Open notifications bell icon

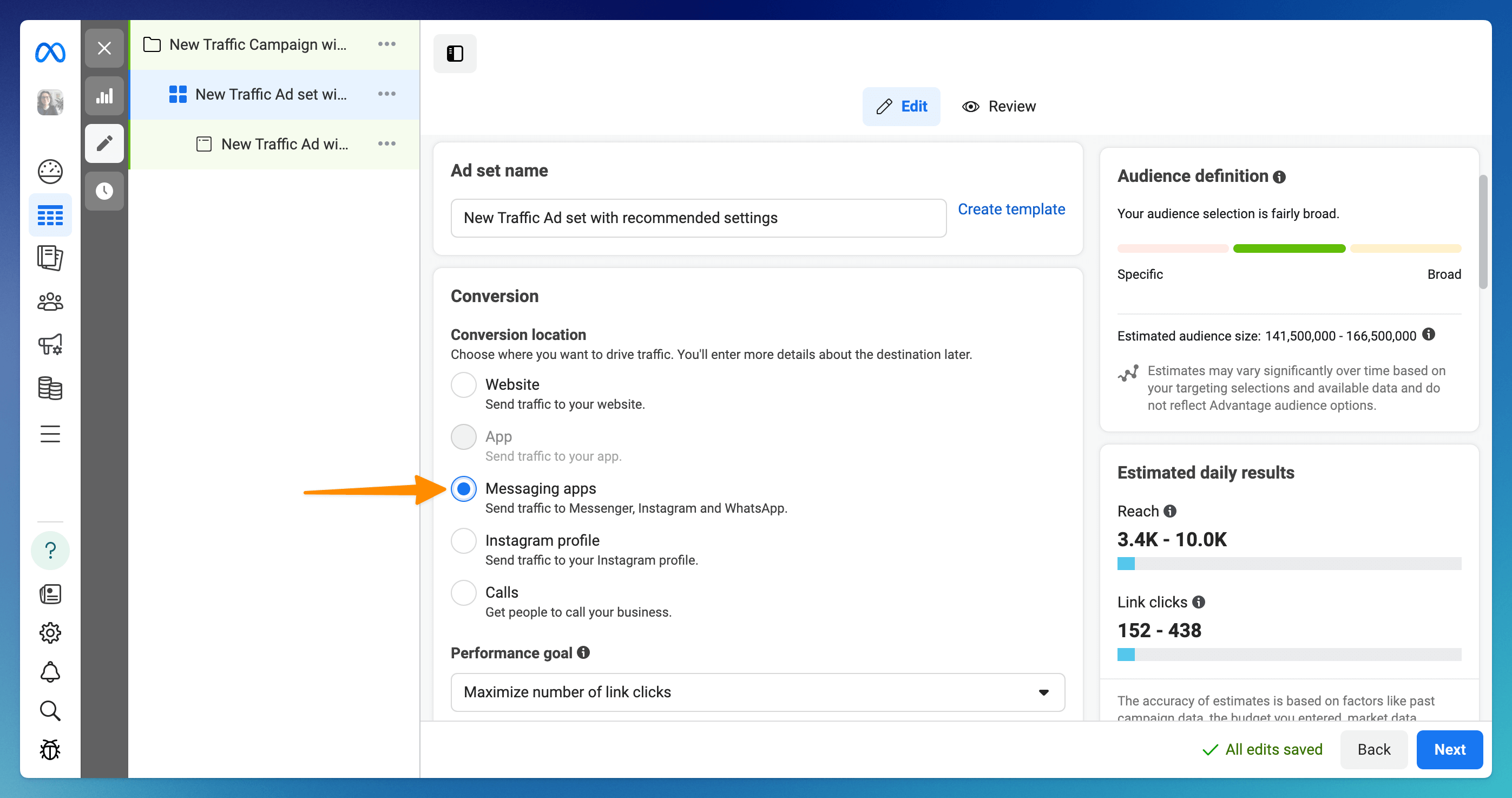pyautogui.click(x=50, y=672)
